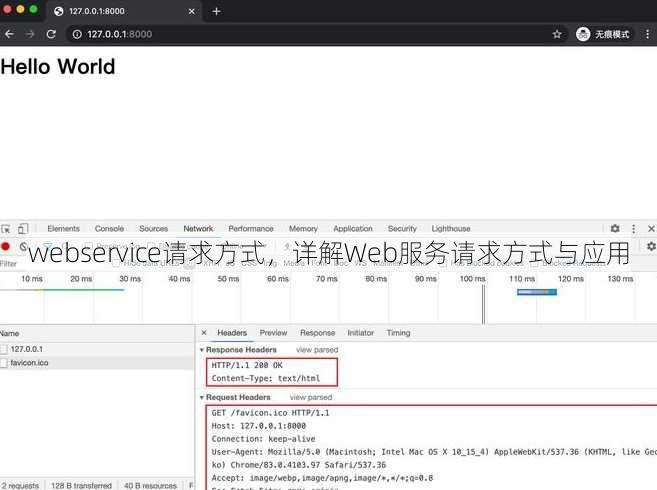This screenshot has width=657, height=490.
Task: Open the Security panel
Action: (402, 229)
